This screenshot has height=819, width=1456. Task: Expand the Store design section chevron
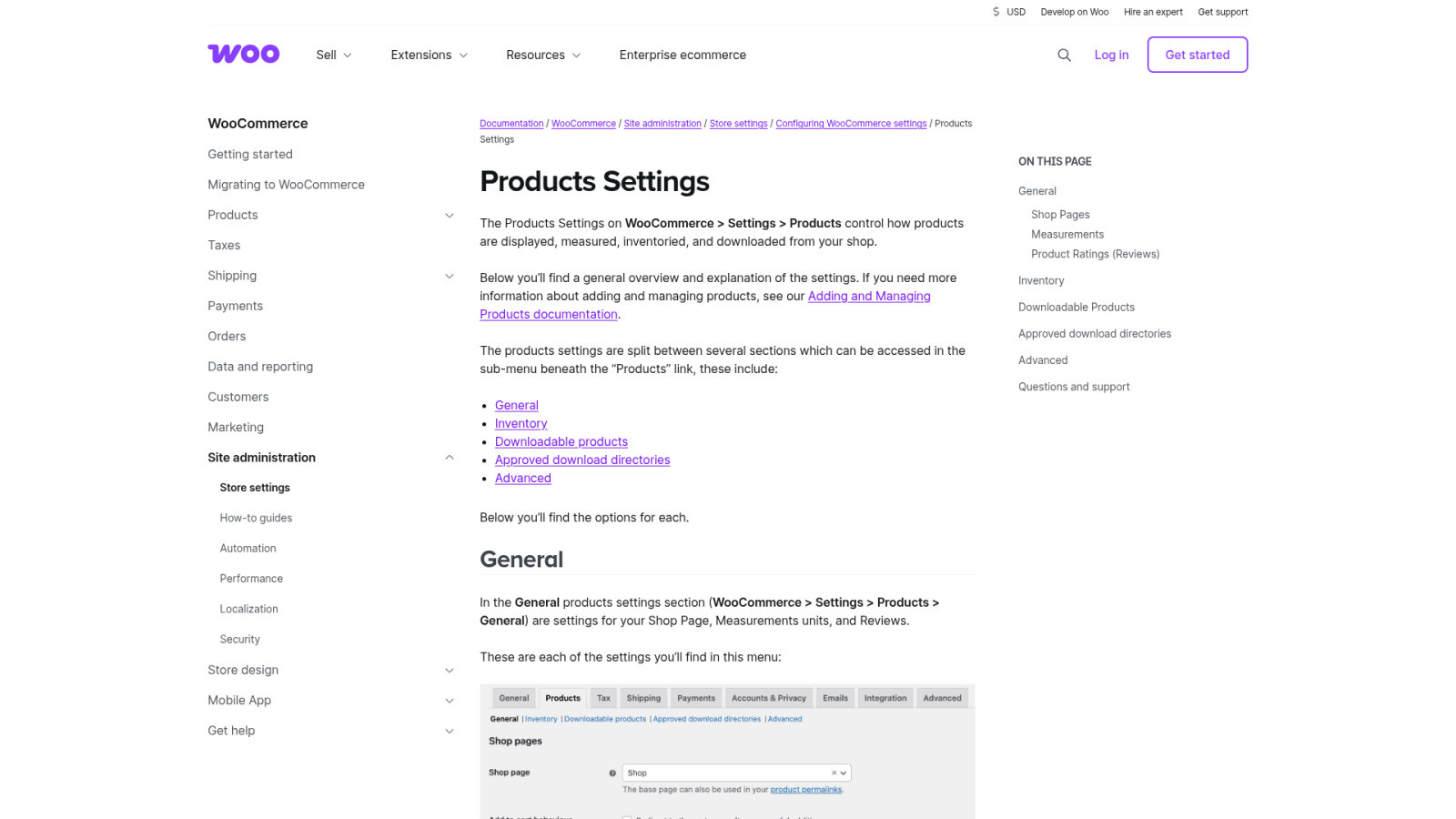click(449, 670)
